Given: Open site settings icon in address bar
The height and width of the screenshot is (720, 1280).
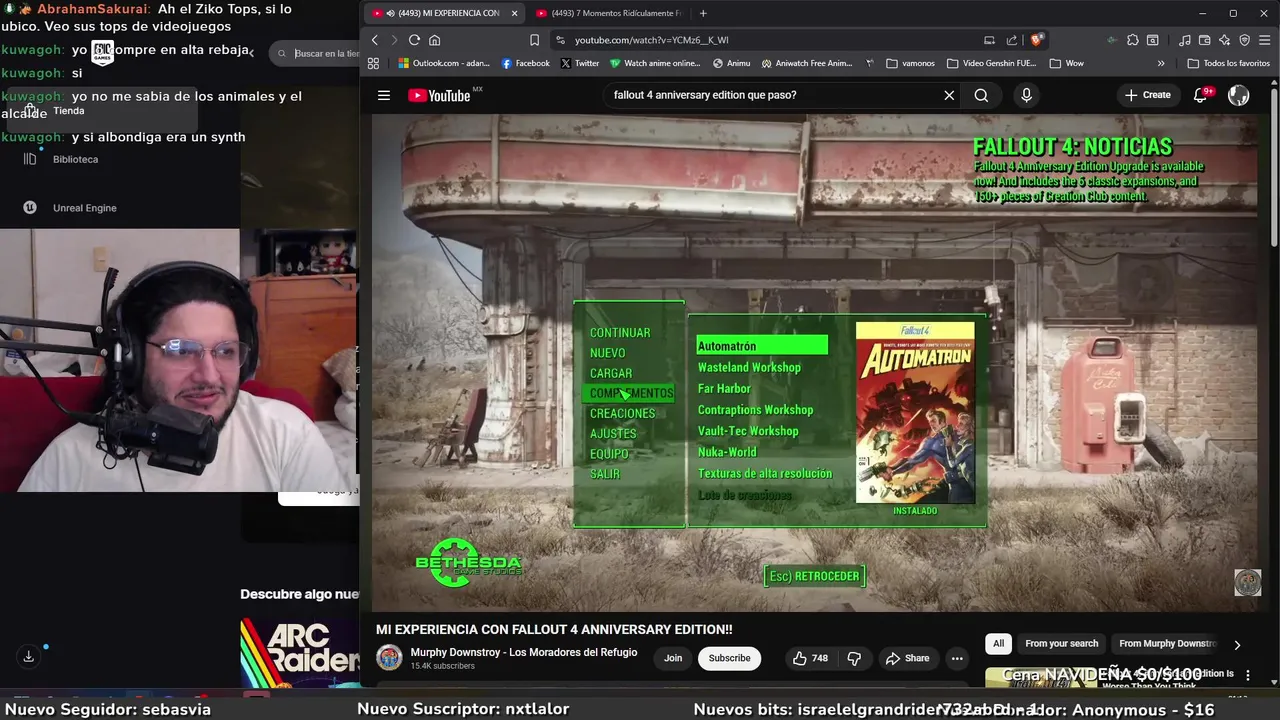Looking at the screenshot, I should click(560, 40).
